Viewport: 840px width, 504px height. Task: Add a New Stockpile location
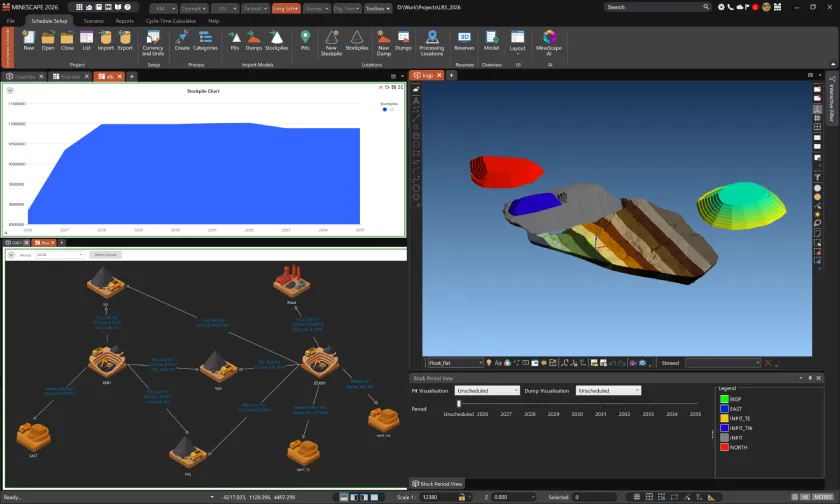click(331, 43)
